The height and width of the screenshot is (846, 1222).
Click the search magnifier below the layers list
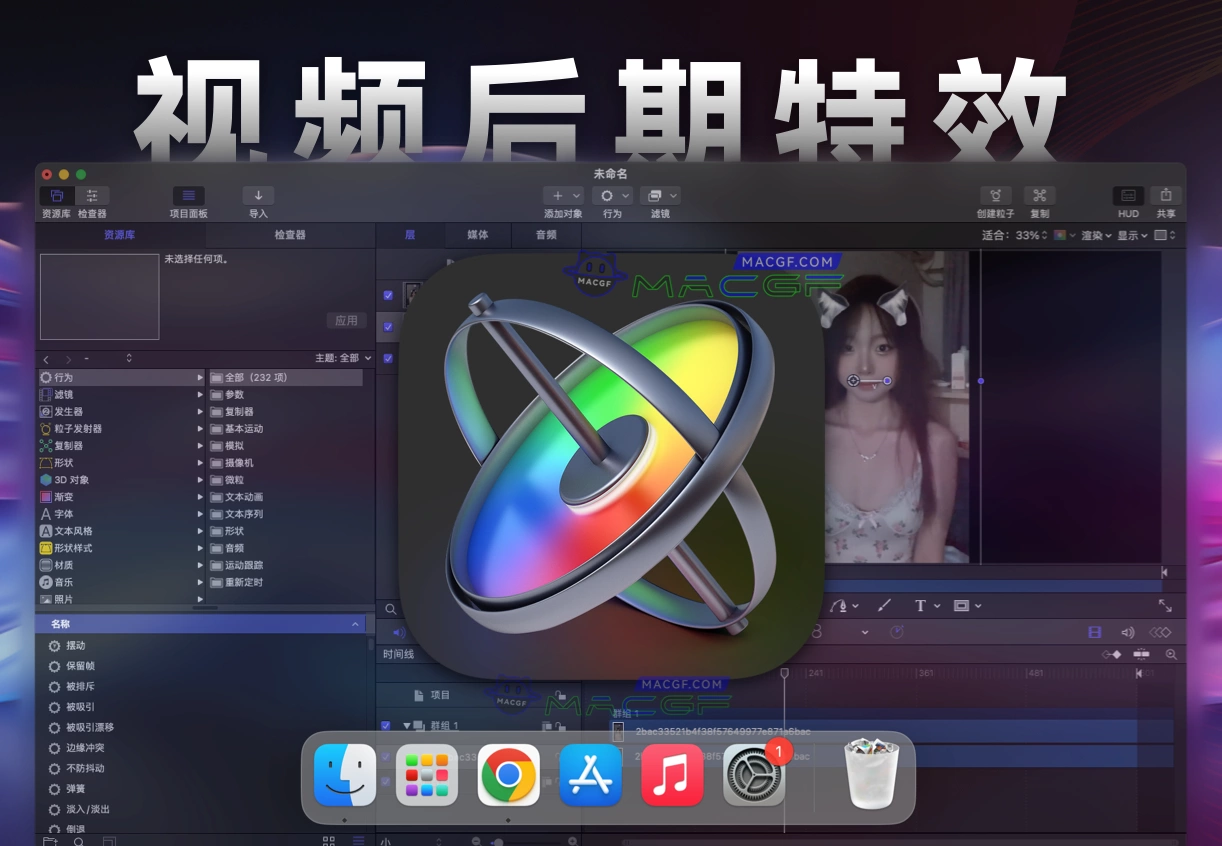(391, 609)
